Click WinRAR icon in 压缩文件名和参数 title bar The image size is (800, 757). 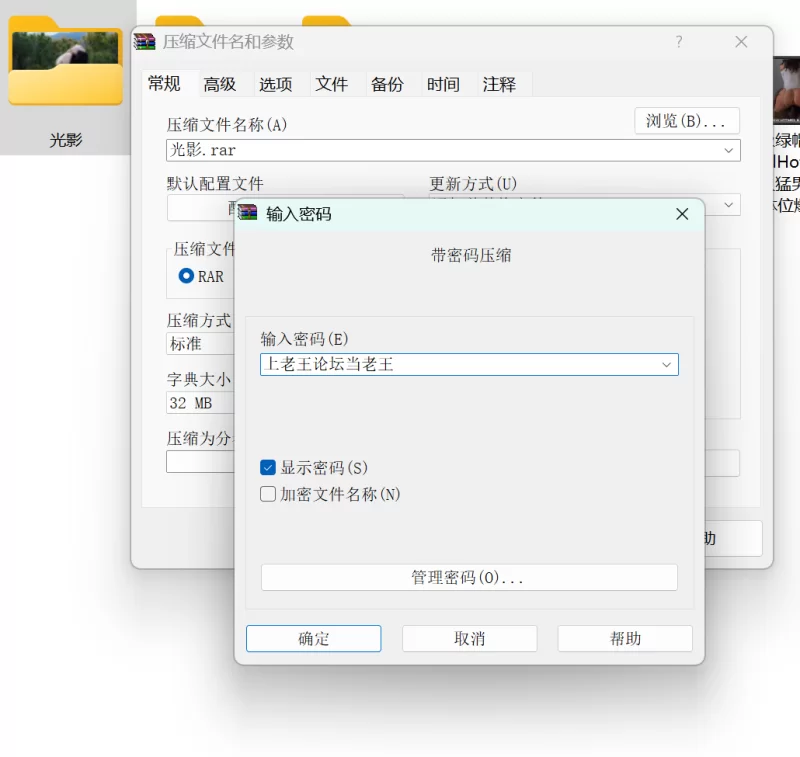click(x=145, y=42)
